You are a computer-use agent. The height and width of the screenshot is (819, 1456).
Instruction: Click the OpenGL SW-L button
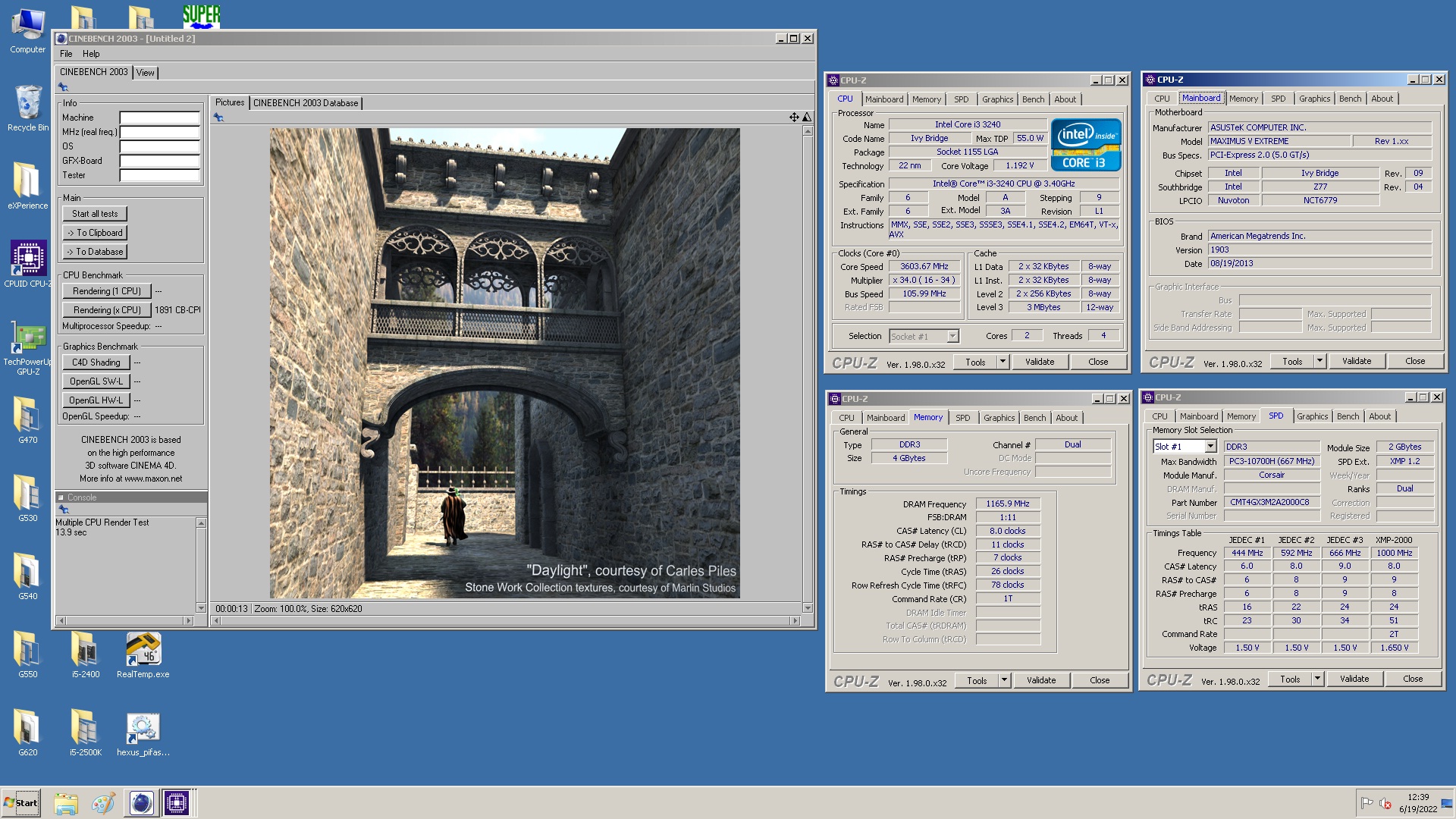pyautogui.click(x=96, y=381)
